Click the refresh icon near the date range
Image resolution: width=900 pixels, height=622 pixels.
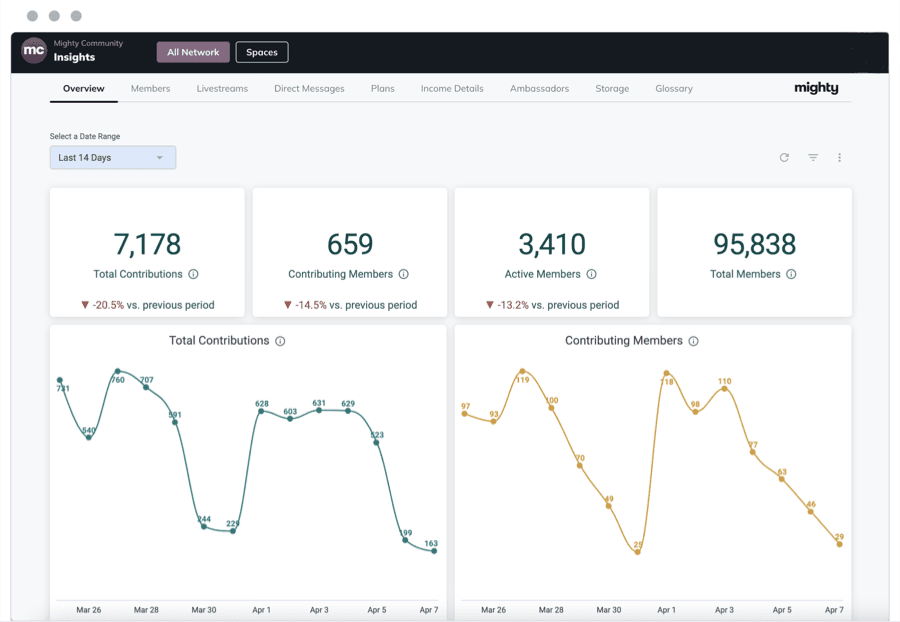[x=784, y=158]
